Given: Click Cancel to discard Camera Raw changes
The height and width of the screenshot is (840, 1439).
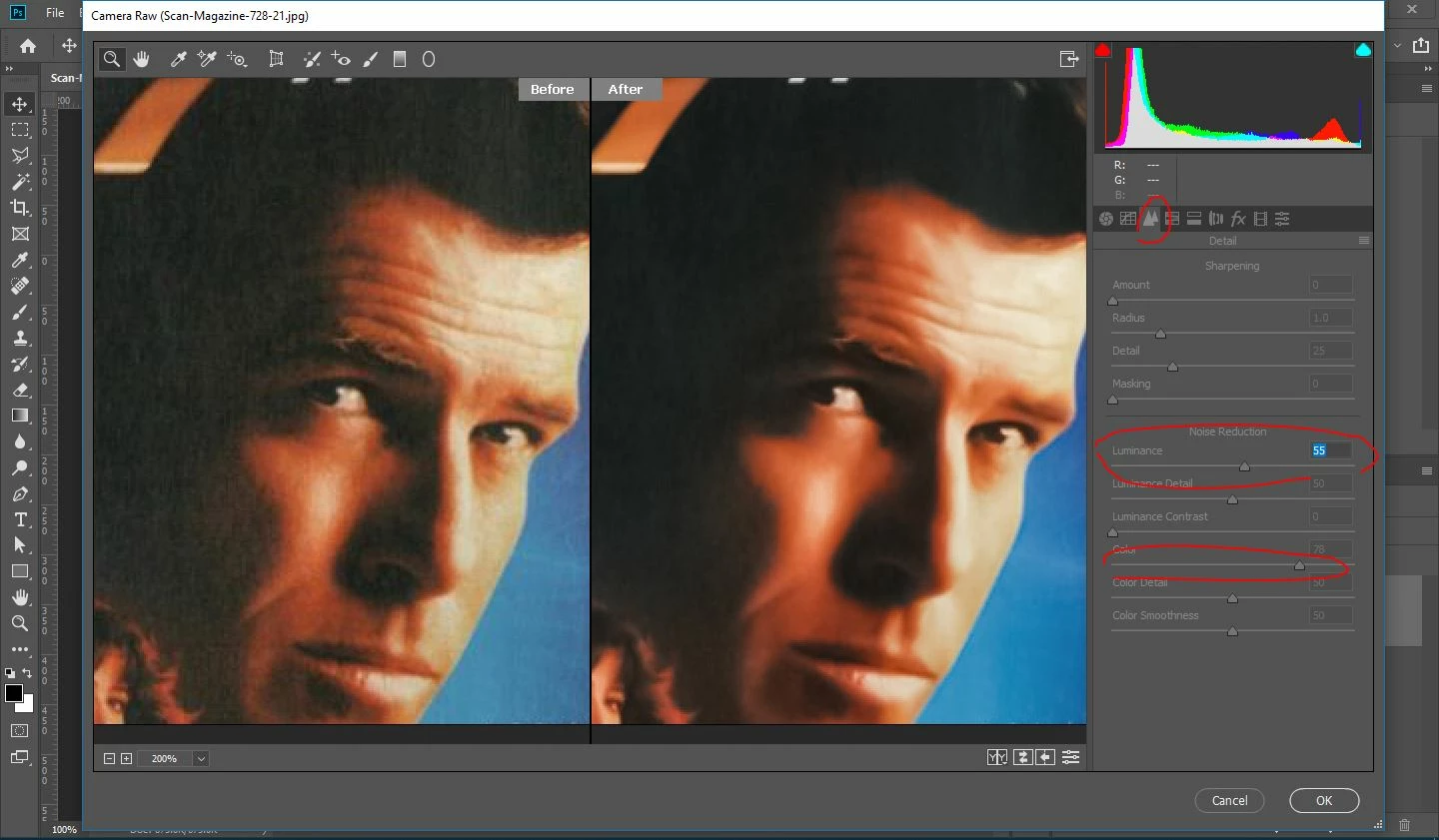Looking at the screenshot, I should click(x=1229, y=800).
